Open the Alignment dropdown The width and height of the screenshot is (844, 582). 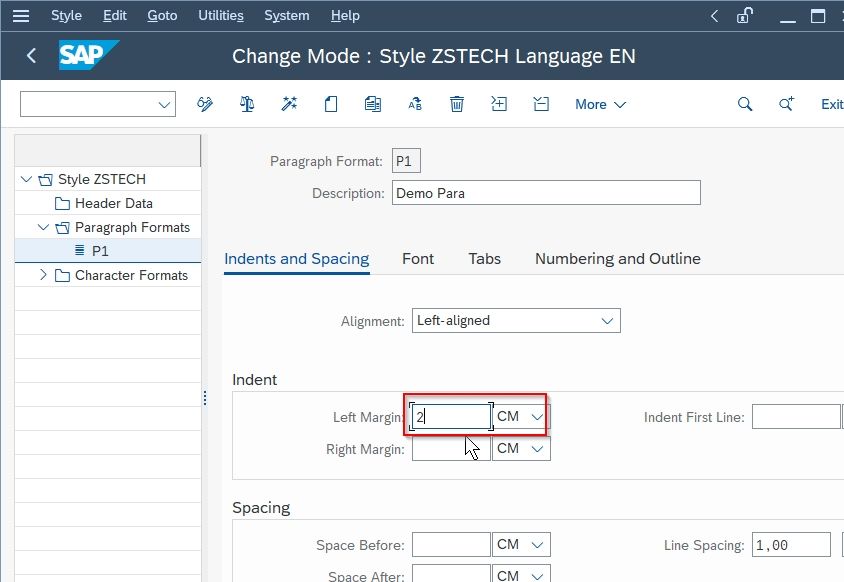click(x=607, y=321)
